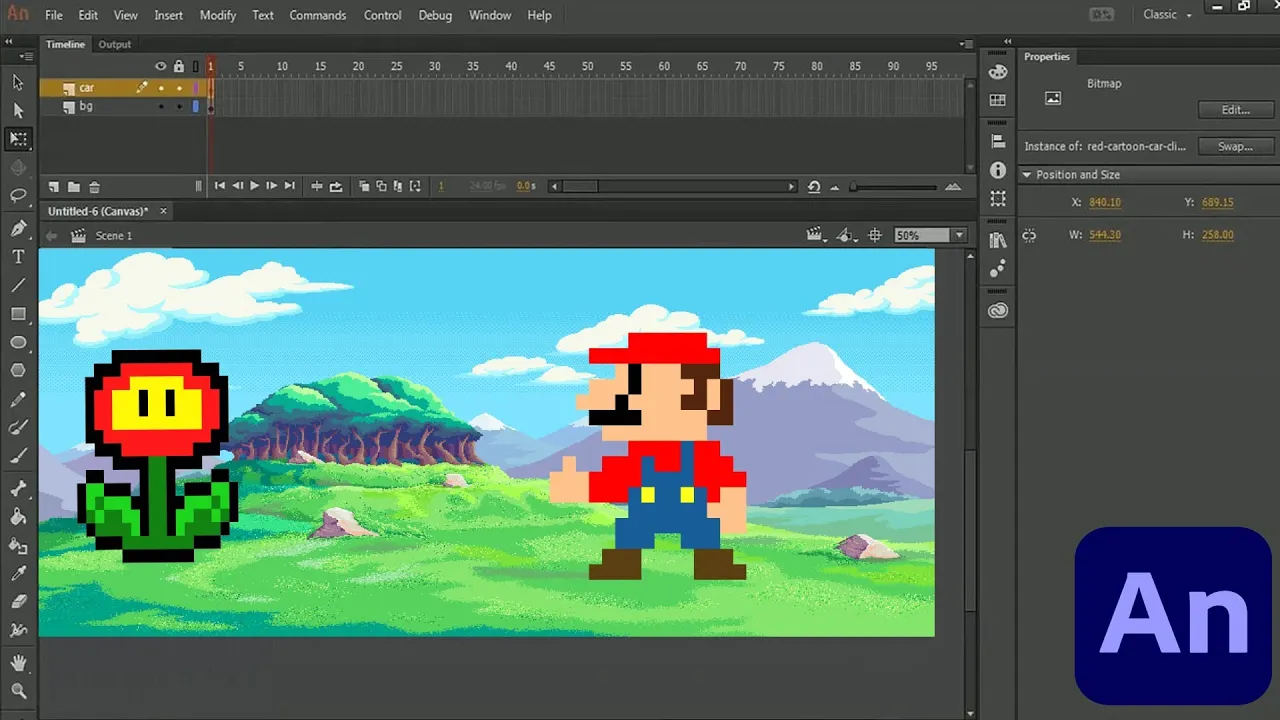
Task: Open the Control menu
Action: coord(383,15)
